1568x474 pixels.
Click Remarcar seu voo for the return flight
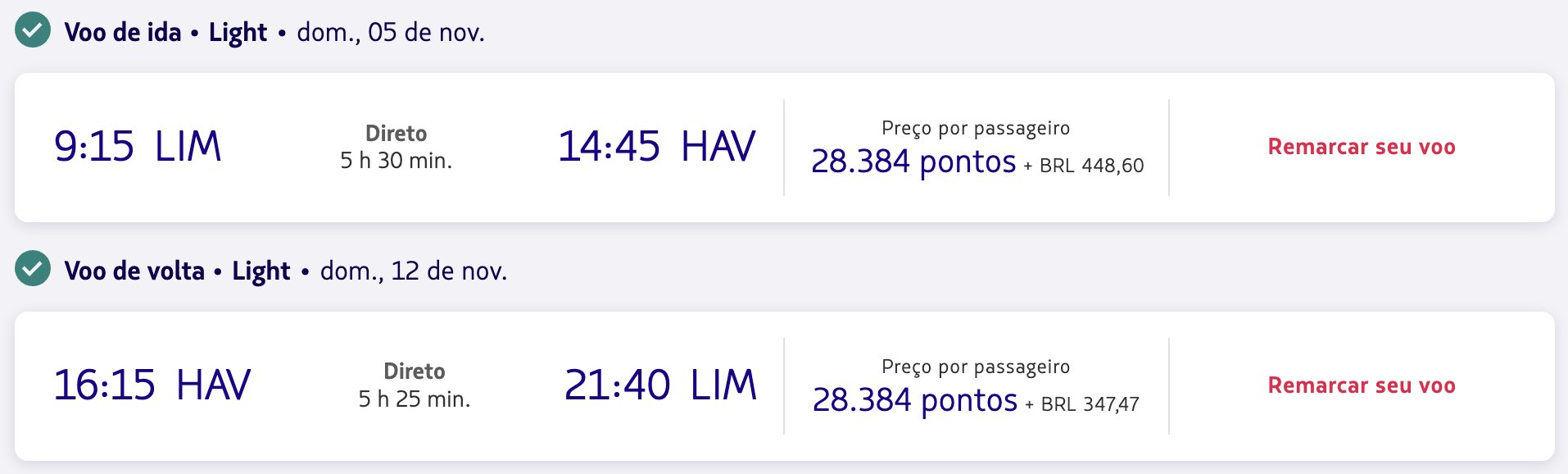[1362, 385]
